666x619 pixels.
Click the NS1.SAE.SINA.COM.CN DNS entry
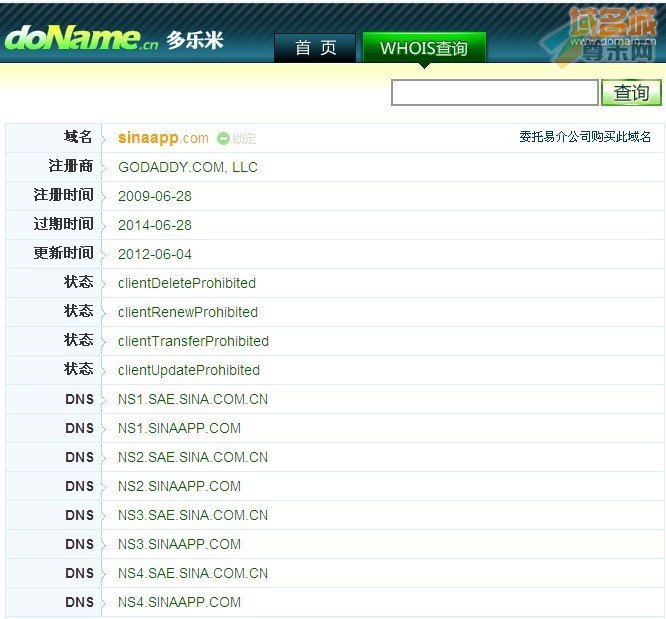(193, 399)
